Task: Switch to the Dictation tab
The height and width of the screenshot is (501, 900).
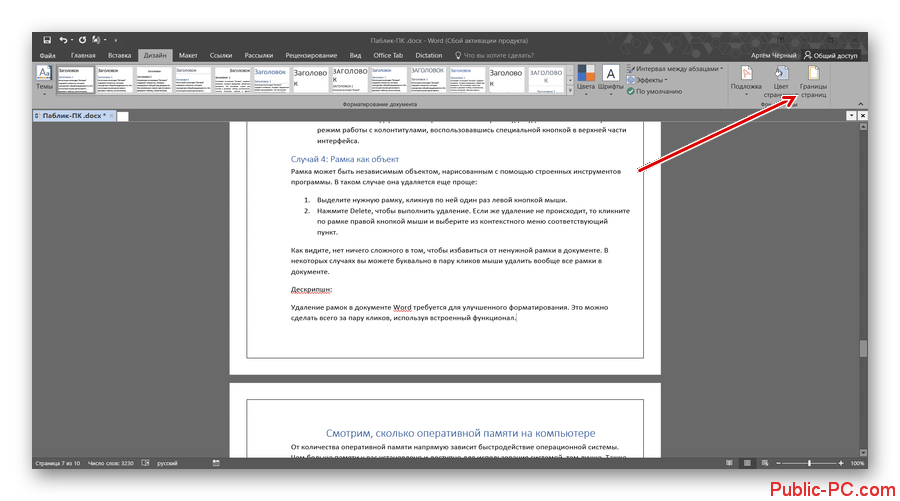Action: coord(429,56)
